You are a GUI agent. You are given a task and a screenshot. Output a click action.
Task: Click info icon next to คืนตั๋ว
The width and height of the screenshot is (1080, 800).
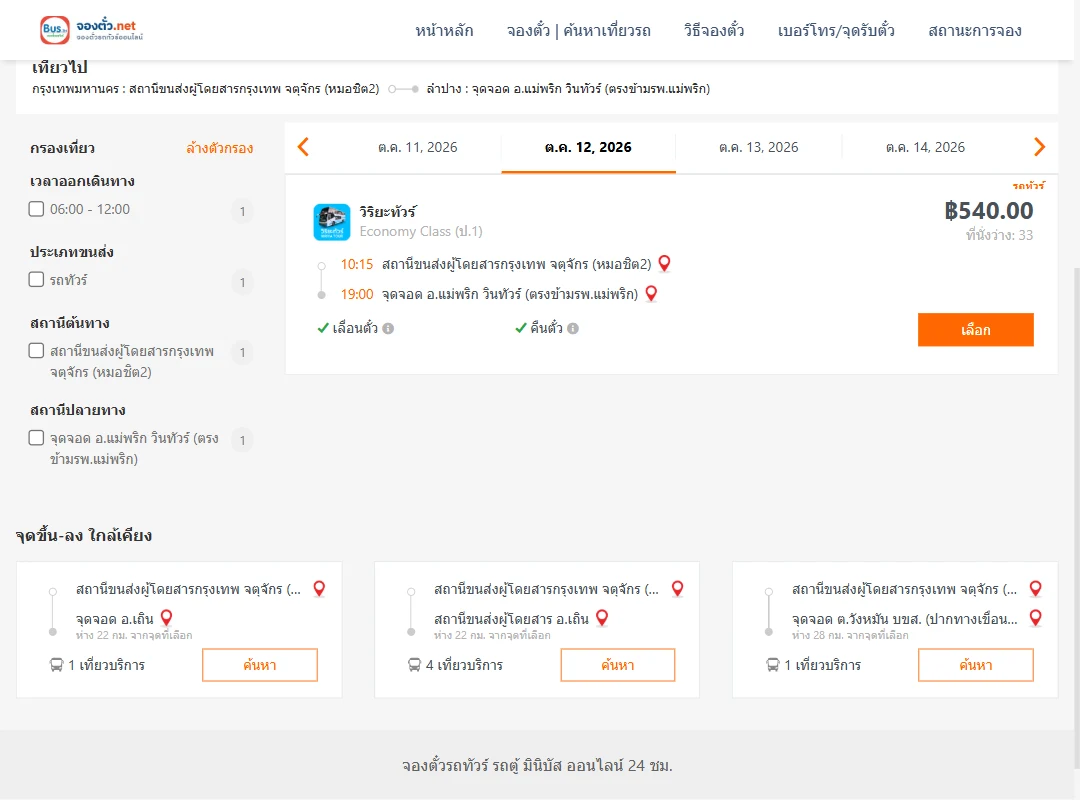coord(573,329)
